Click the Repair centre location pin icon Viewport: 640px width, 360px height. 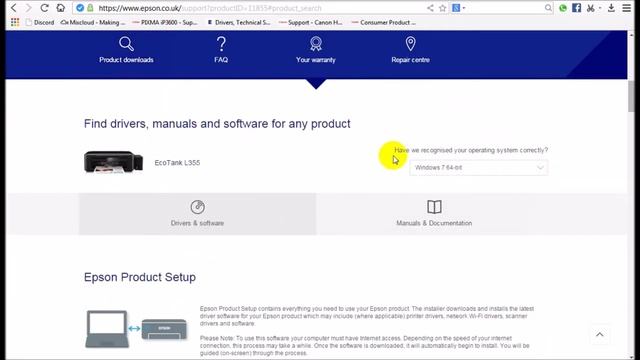coord(411,44)
